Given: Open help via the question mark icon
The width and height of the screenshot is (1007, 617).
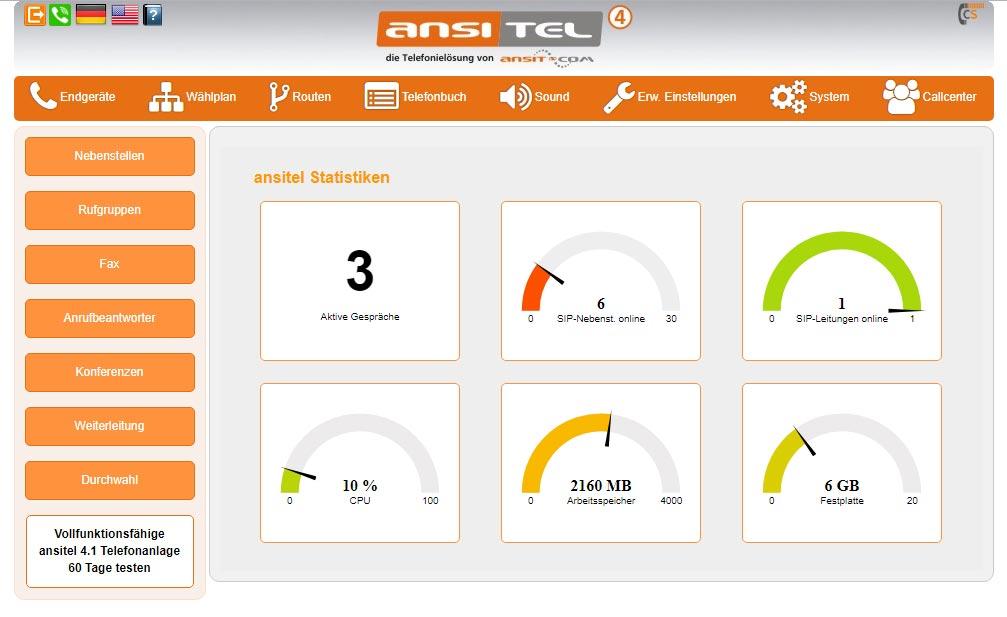Looking at the screenshot, I should pyautogui.click(x=152, y=14).
